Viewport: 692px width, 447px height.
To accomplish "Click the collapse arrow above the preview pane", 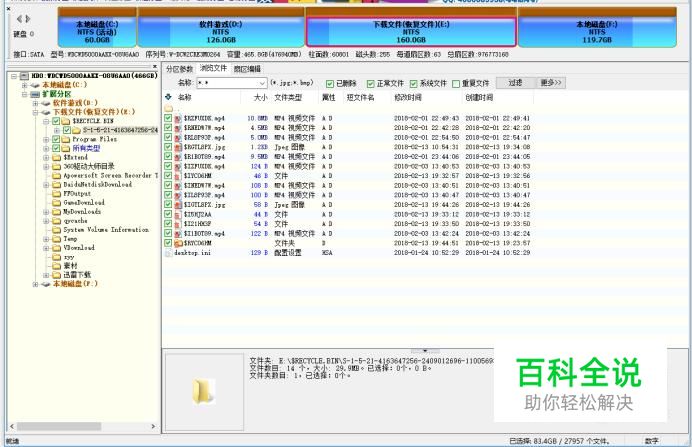I will click(425, 351).
